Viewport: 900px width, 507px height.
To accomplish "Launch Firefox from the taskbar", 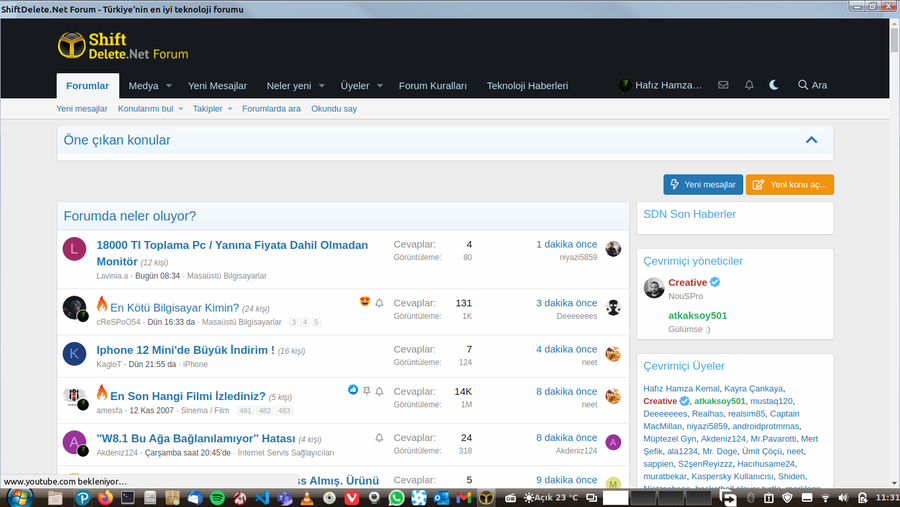I will [x=105, y=497].
